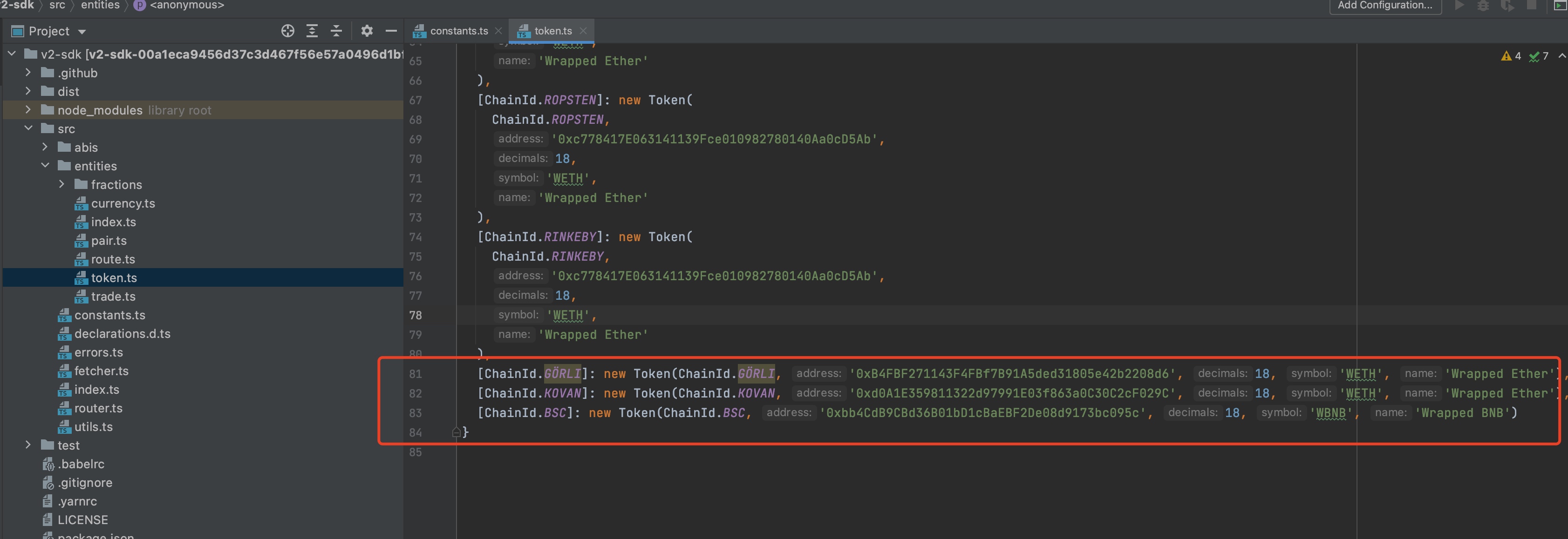Select router.ts in the file tree
This screenshot has width=1568, height=539.
point(98,408)
